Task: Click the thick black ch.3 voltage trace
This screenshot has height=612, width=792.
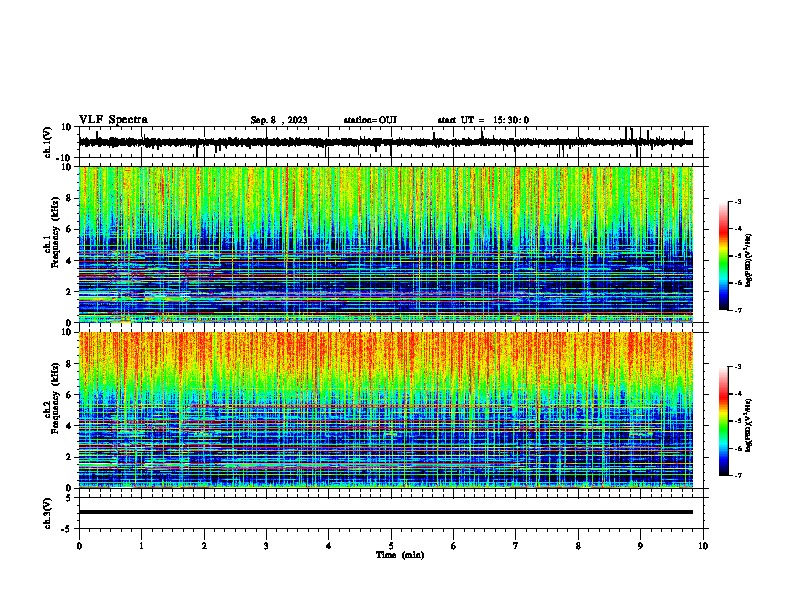Action: point(385,512)
